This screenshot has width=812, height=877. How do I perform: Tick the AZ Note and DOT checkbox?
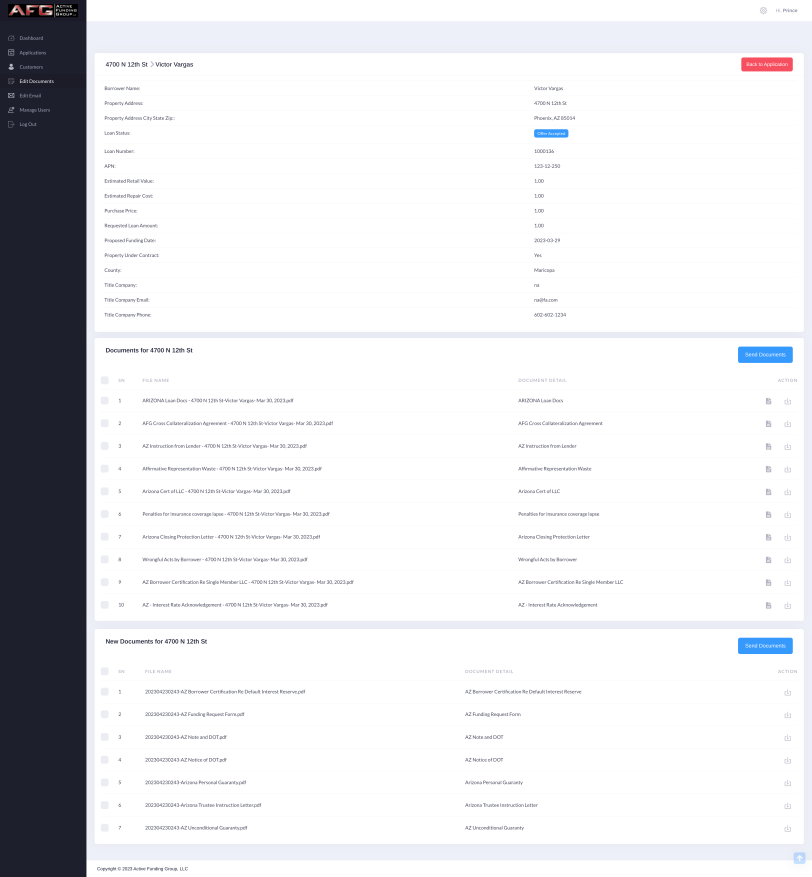click(104, 737)
